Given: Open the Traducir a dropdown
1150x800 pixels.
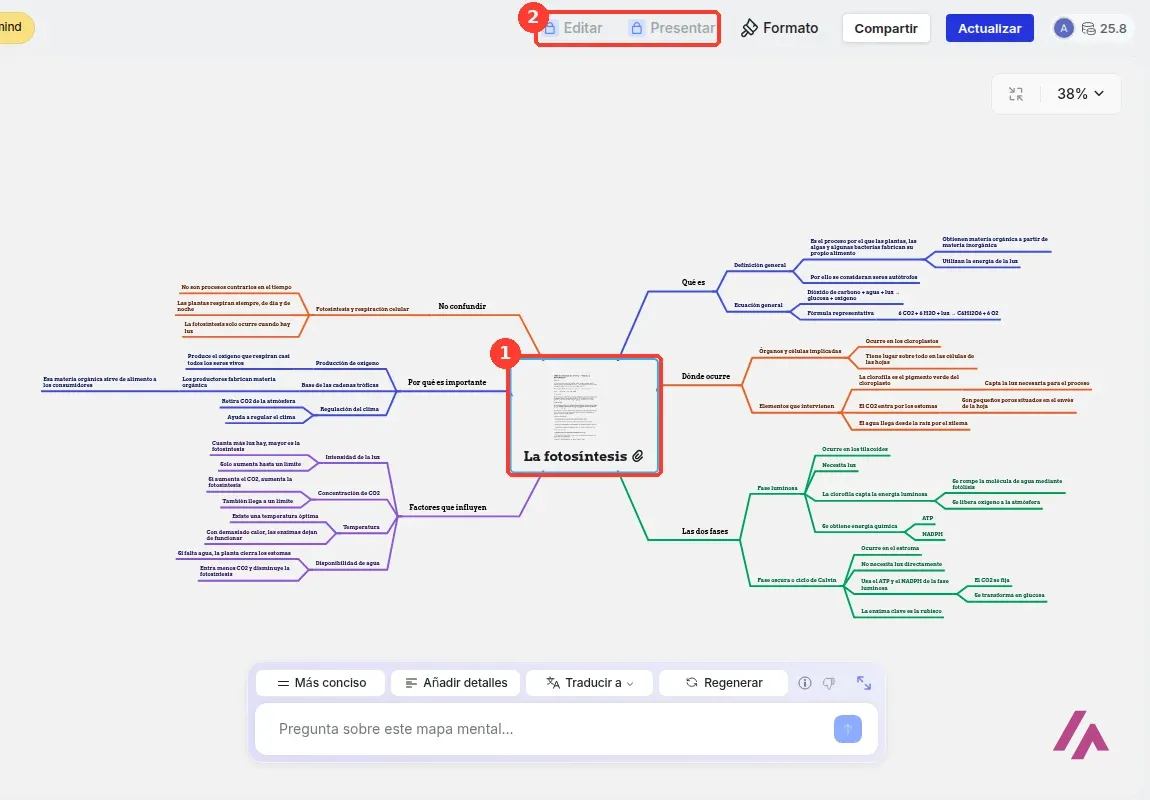Looking at the screenshot, I should pyautogui.click(x=590, y=683).
